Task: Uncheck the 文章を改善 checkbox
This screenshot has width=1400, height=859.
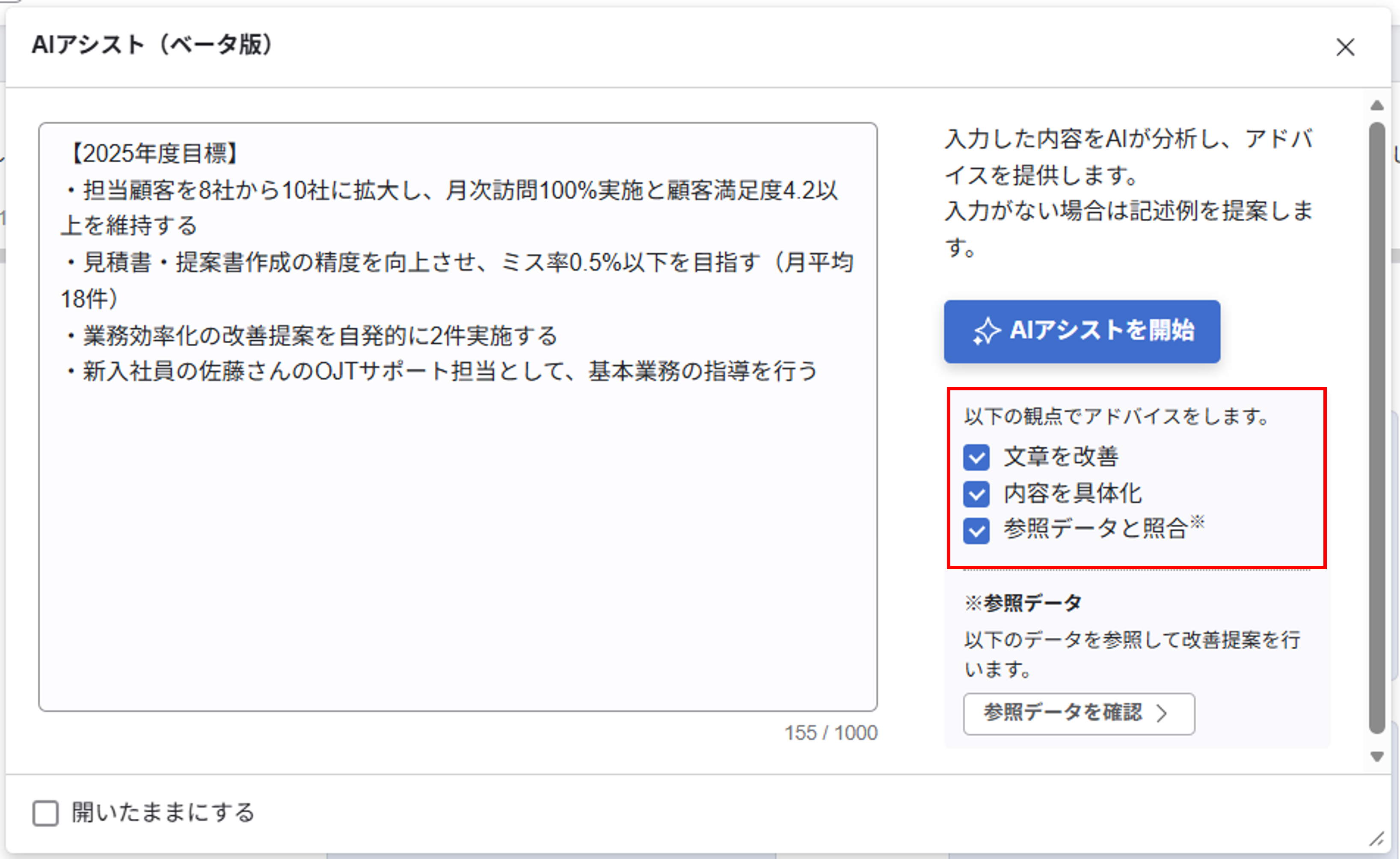Action: pyautogui.click(x=976, y=457)
